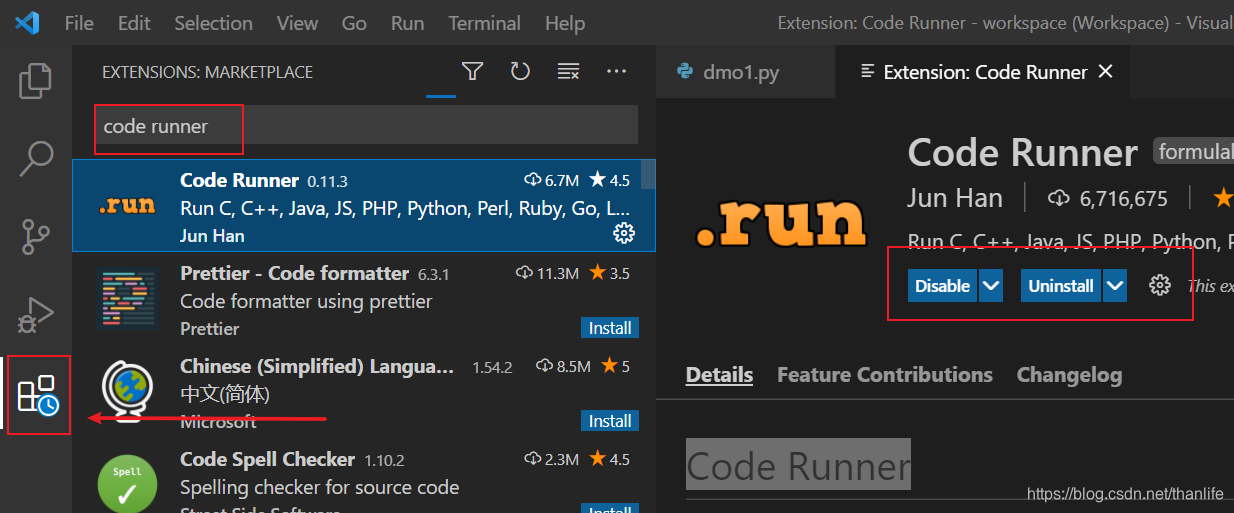Open manage gear next to Uninstall button

click(1160, 285)
